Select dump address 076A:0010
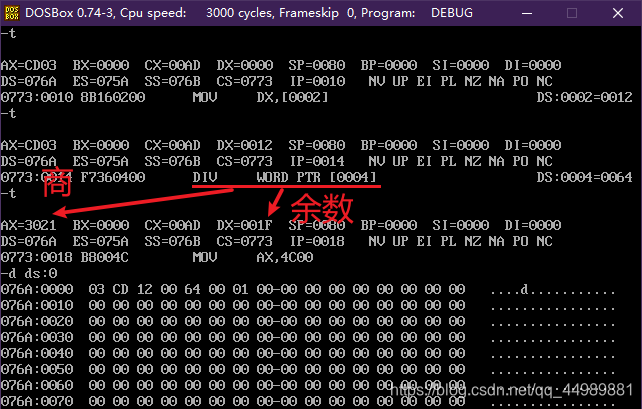The height and width of the screenshot is (409, 642). [37, 305]
